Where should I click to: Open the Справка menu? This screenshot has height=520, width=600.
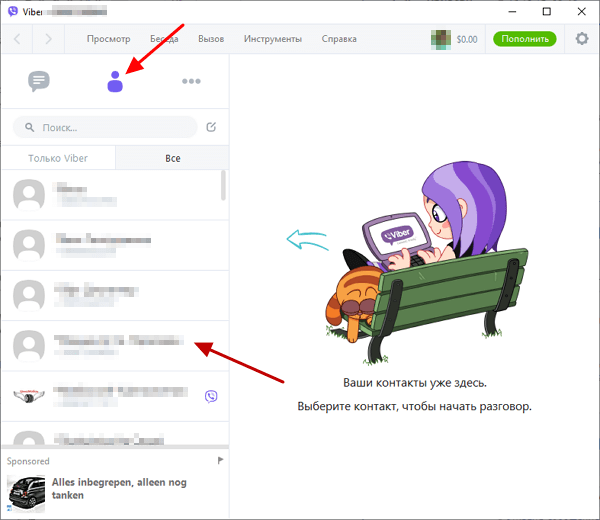point(339,39)
